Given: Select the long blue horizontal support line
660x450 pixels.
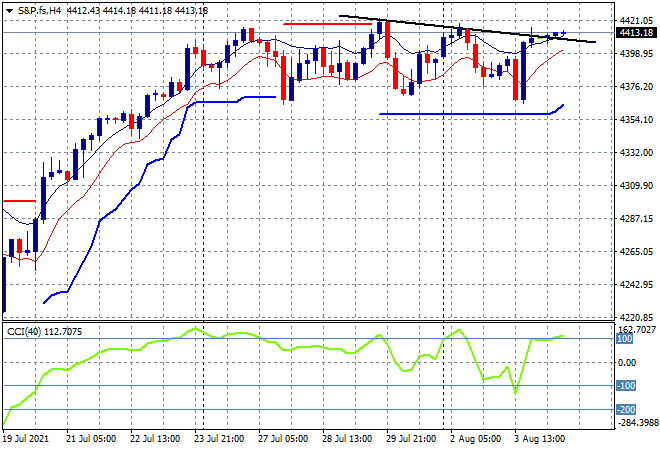Looking at the screenshot, I should coord(463,114).
